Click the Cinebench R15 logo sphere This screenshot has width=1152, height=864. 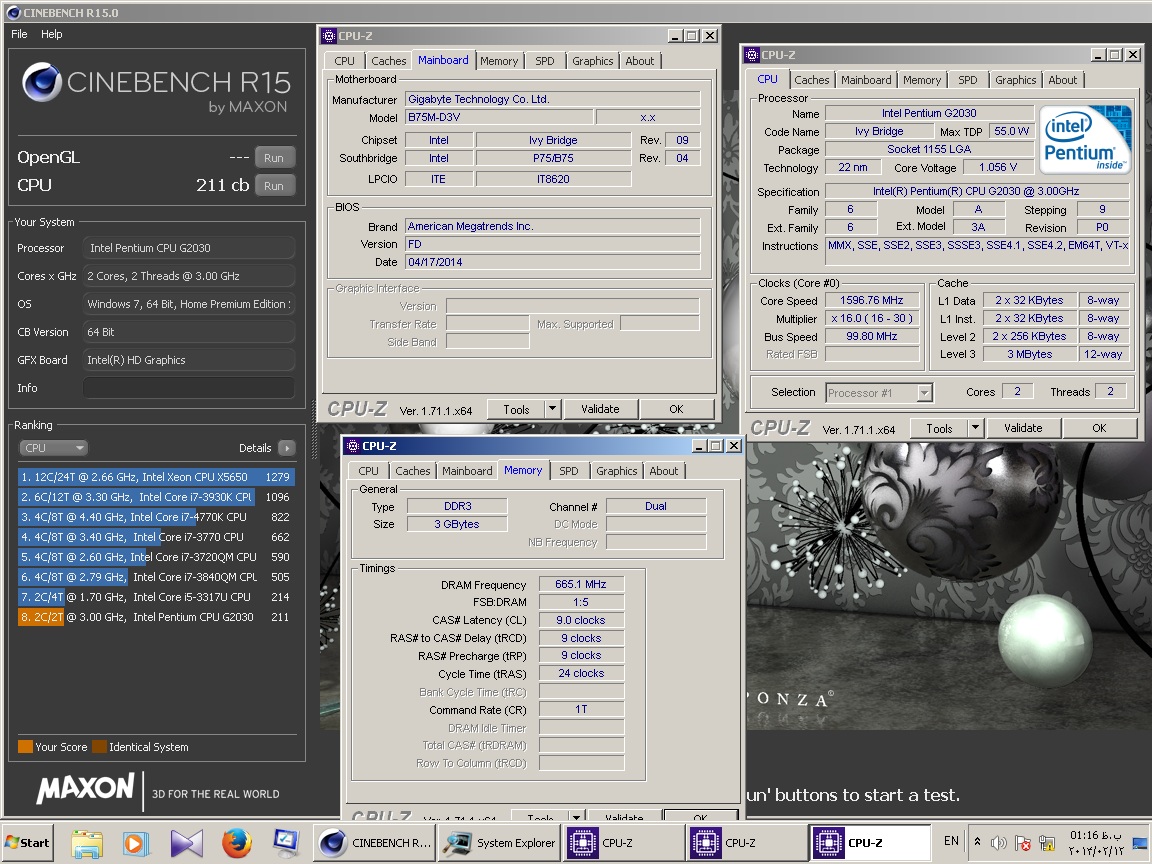tap(42, 83)
